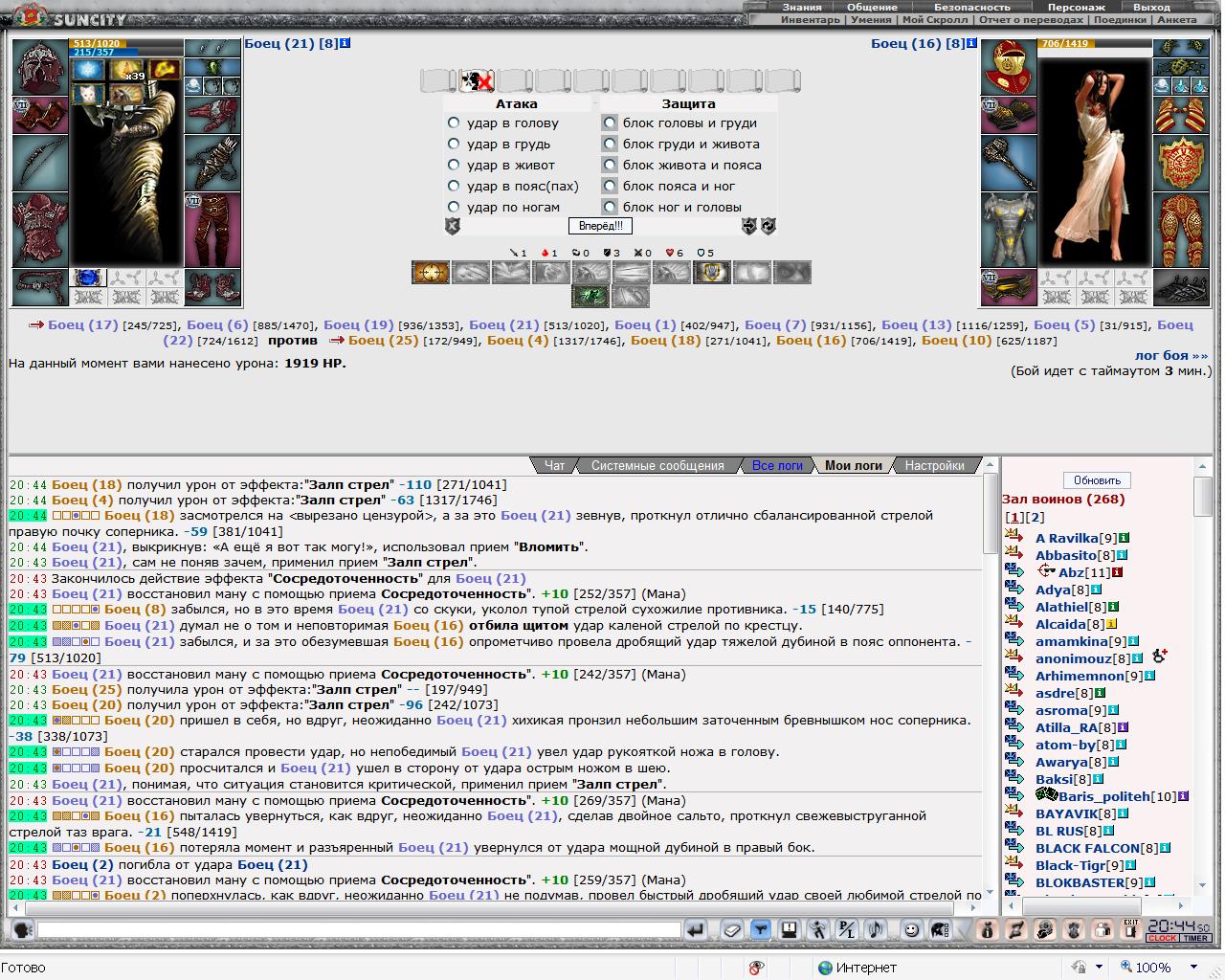
Task: Inspect opponent's mace weapon slot
Action: point(1009,163)
